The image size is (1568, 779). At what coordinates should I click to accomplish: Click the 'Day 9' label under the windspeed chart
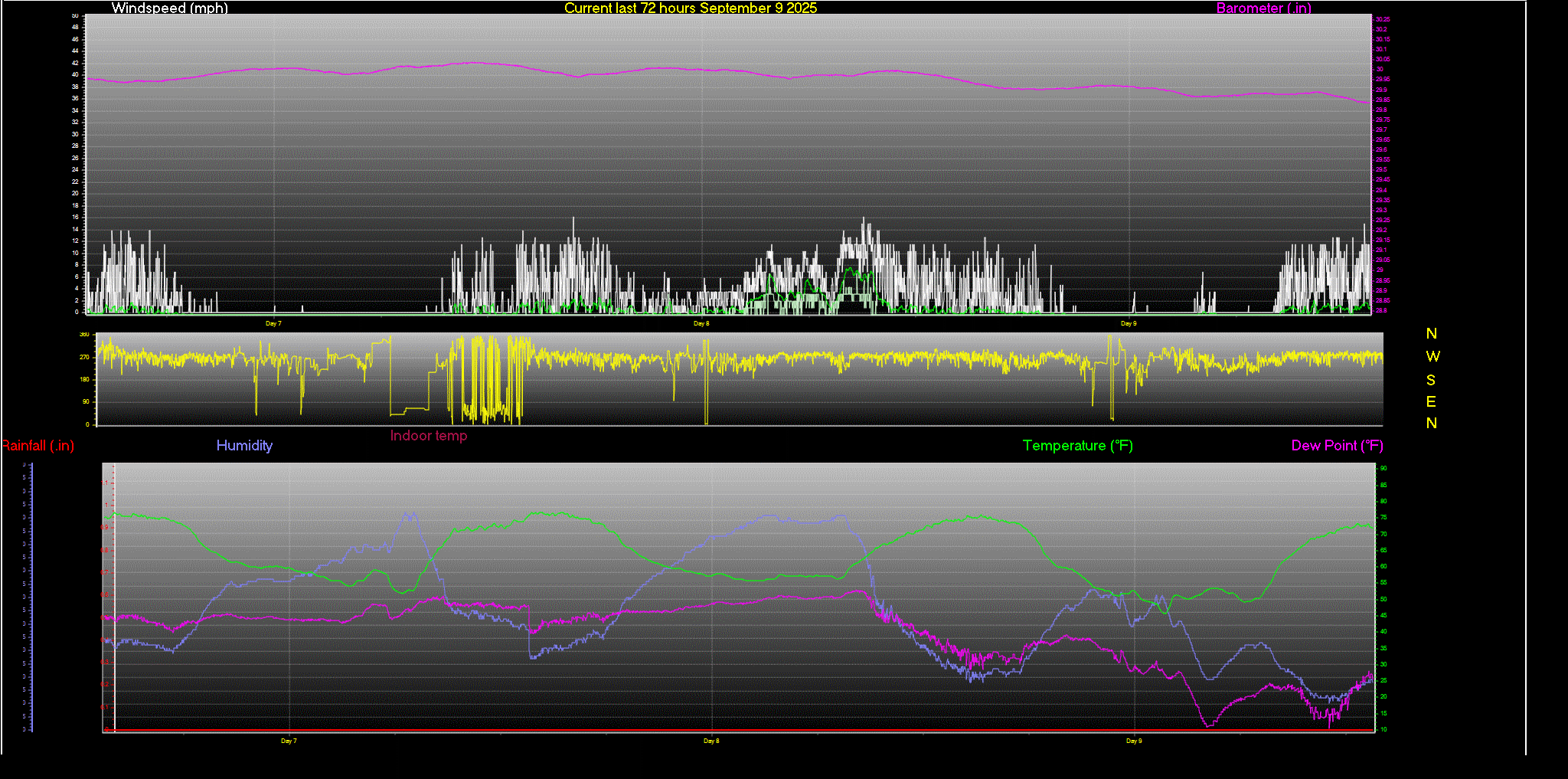pyautogui.click(x=1129, y=323)
